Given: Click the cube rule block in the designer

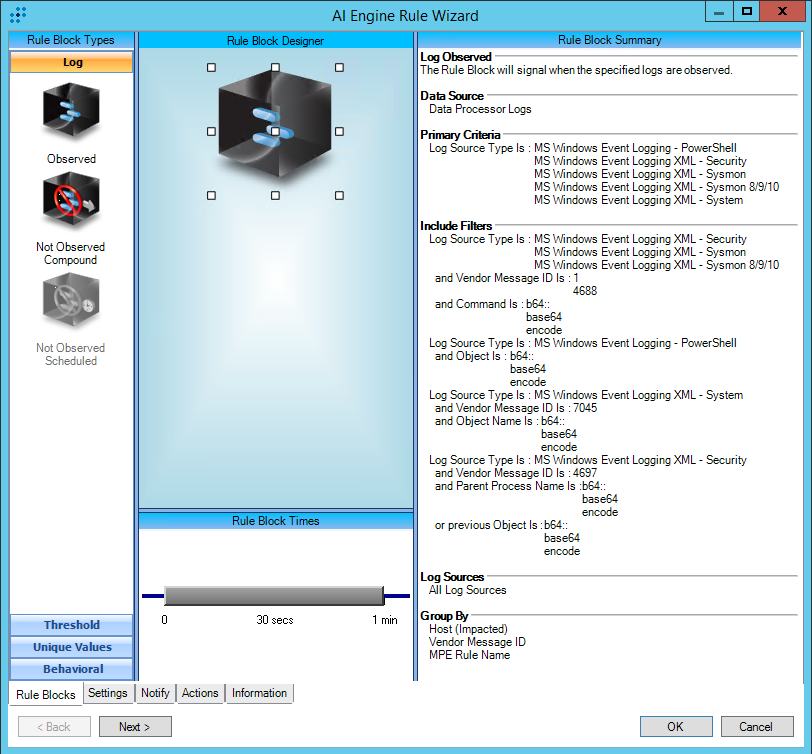Looking at the screenshot, I should [x=275, y=130].
